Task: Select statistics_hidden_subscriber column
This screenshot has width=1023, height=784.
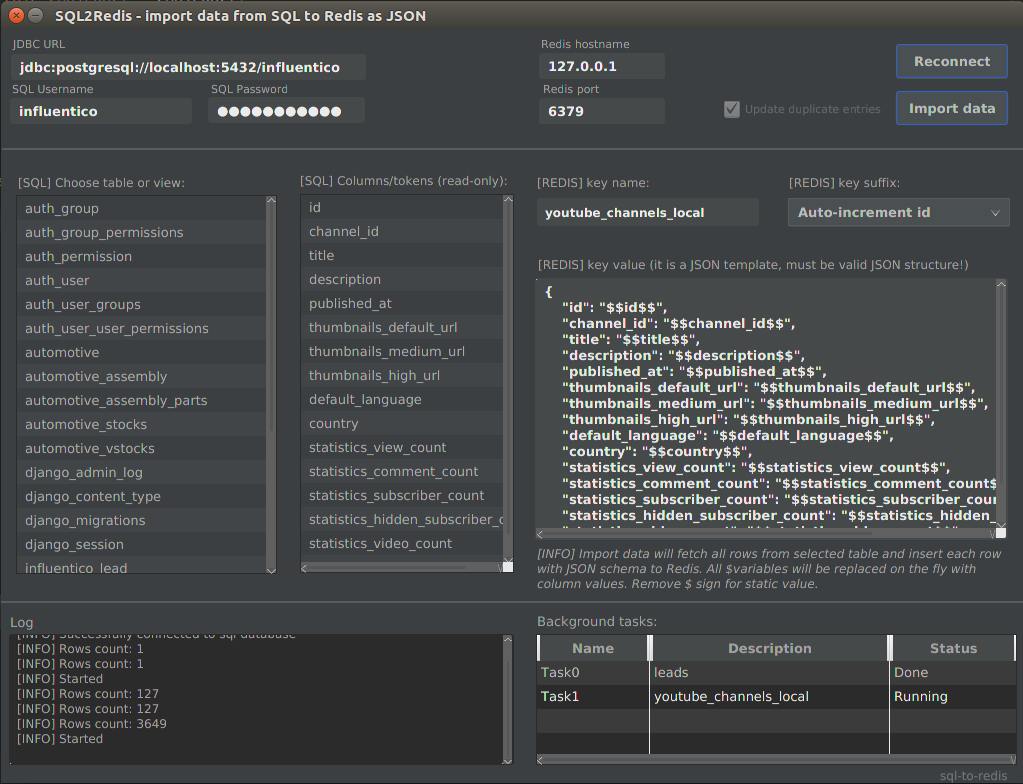Action: coord(402,520)
